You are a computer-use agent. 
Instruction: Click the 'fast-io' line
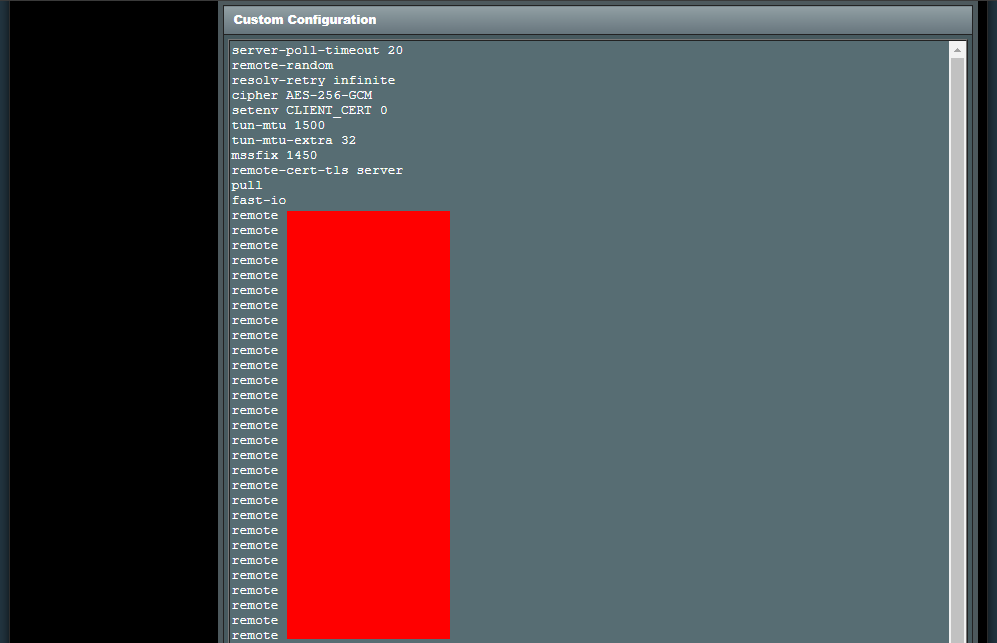[x=259, y=200]
